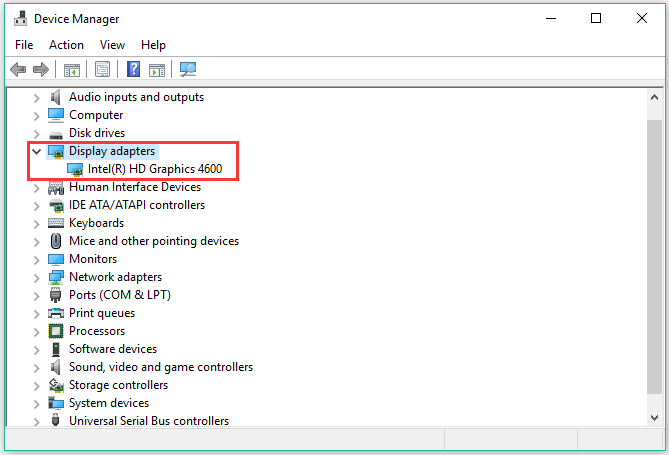Open the Properties toolbar icon
Viewport: 669px width, 455px height.
tap(102, 69)
